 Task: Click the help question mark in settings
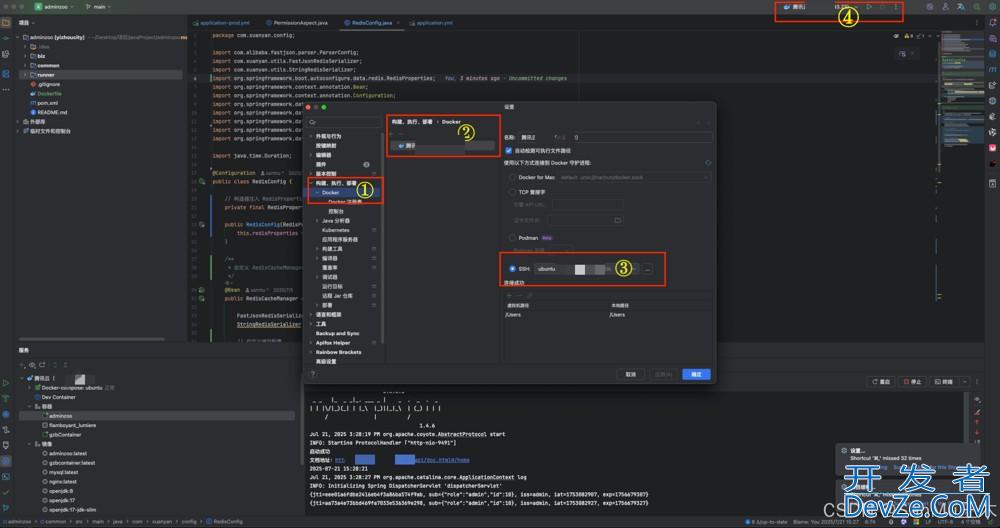click(x=312, y=374)
